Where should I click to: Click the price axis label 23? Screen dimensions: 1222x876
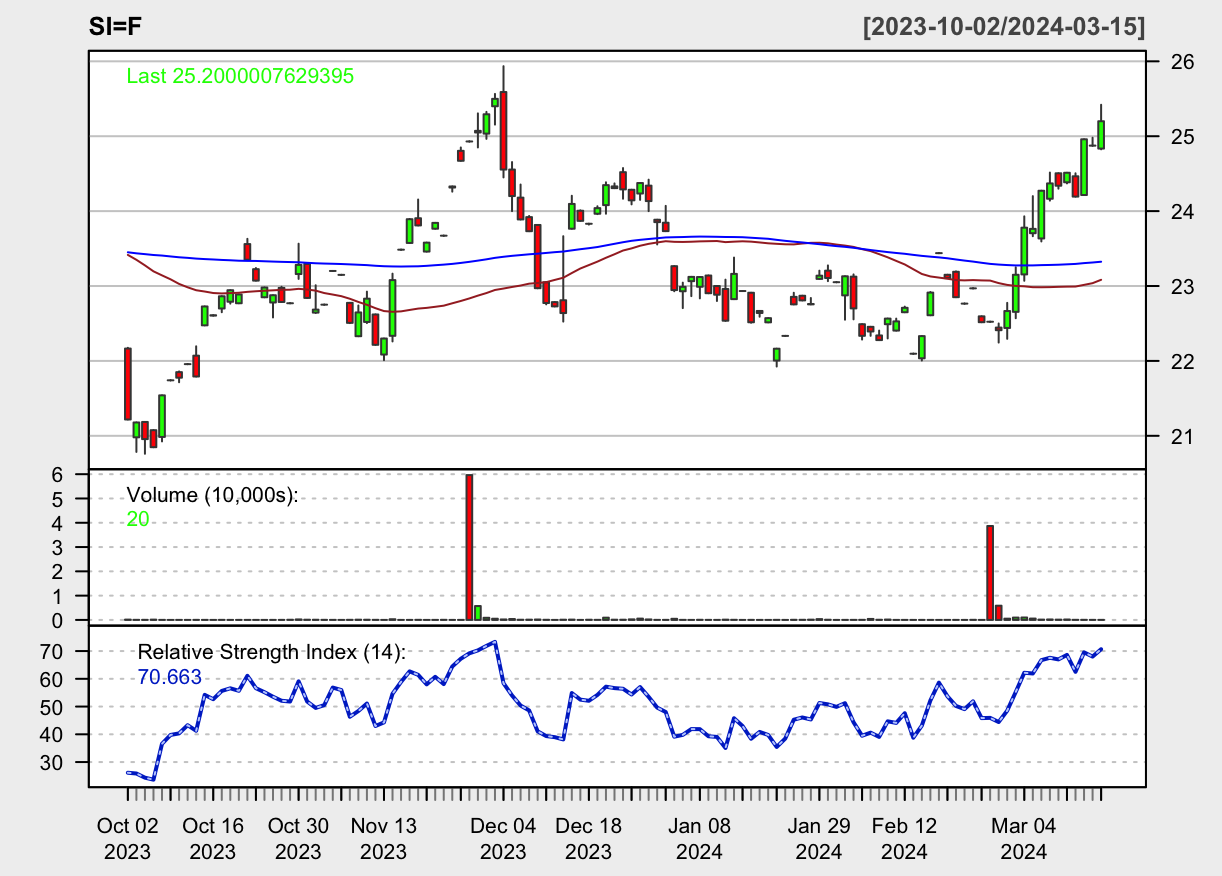click(x=1183, y=286)
